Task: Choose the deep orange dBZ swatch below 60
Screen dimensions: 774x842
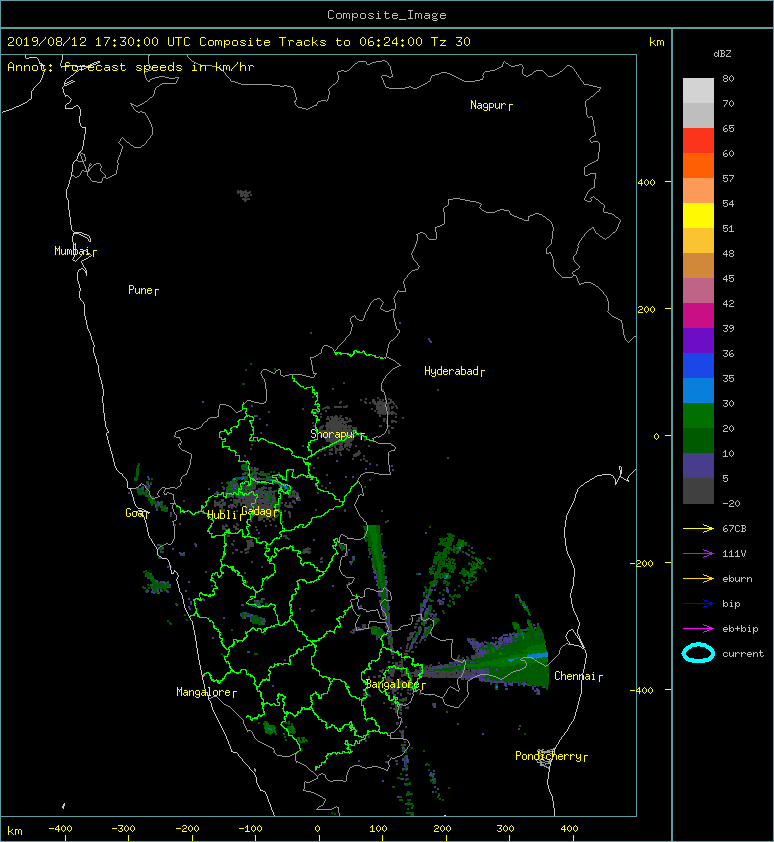Action: coord(698,166)
